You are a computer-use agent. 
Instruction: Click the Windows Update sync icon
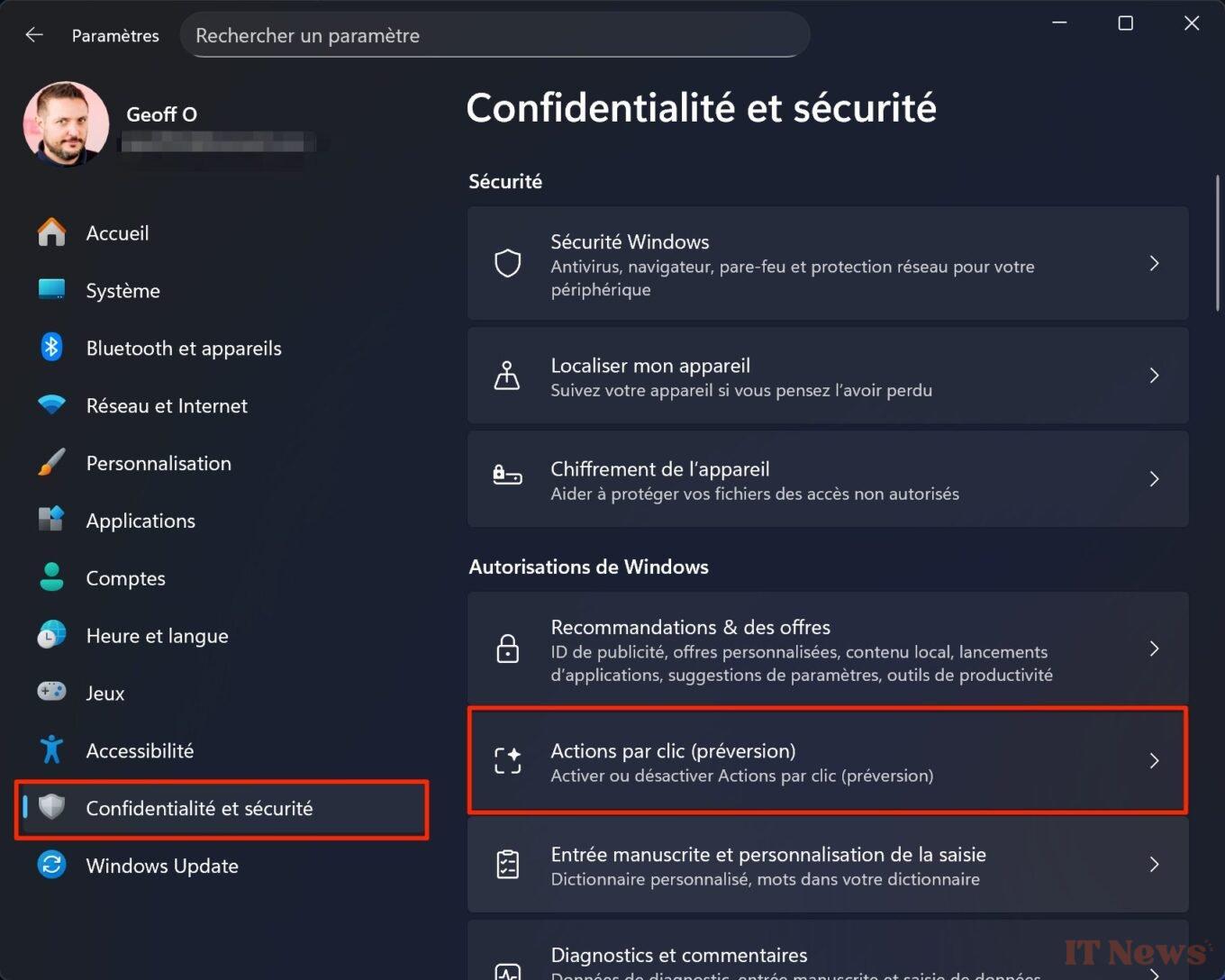coord(51,865)
